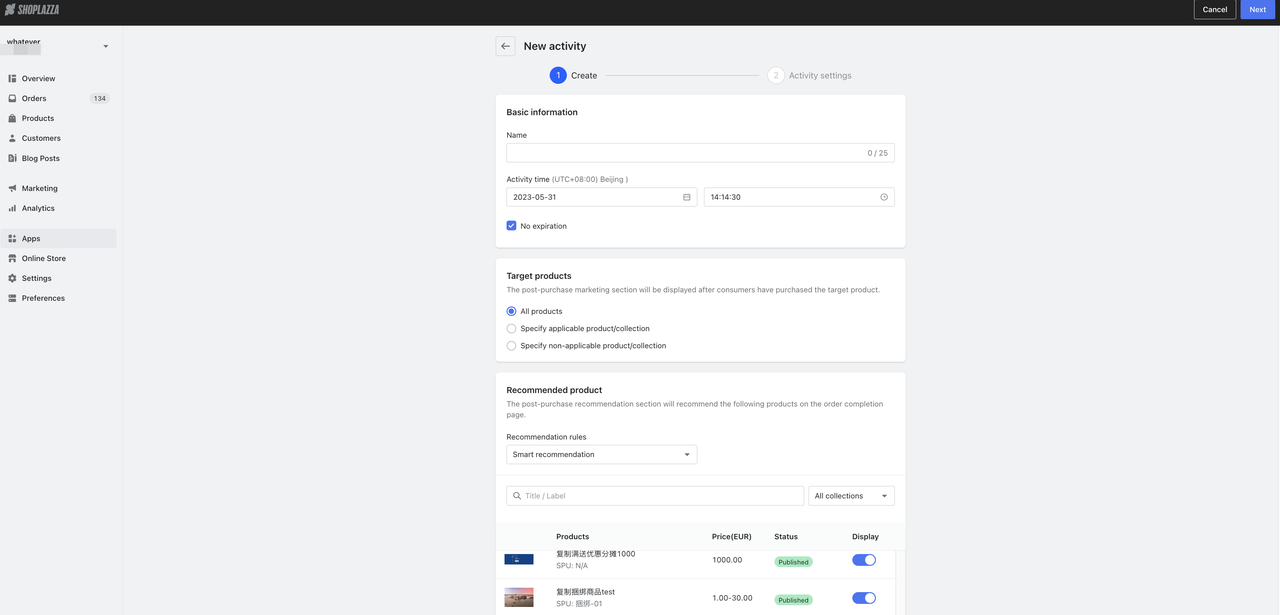This screenshot has height=615, width=1280.
Task: Click the activity time field 14:14:30
Action: (799, 197)
